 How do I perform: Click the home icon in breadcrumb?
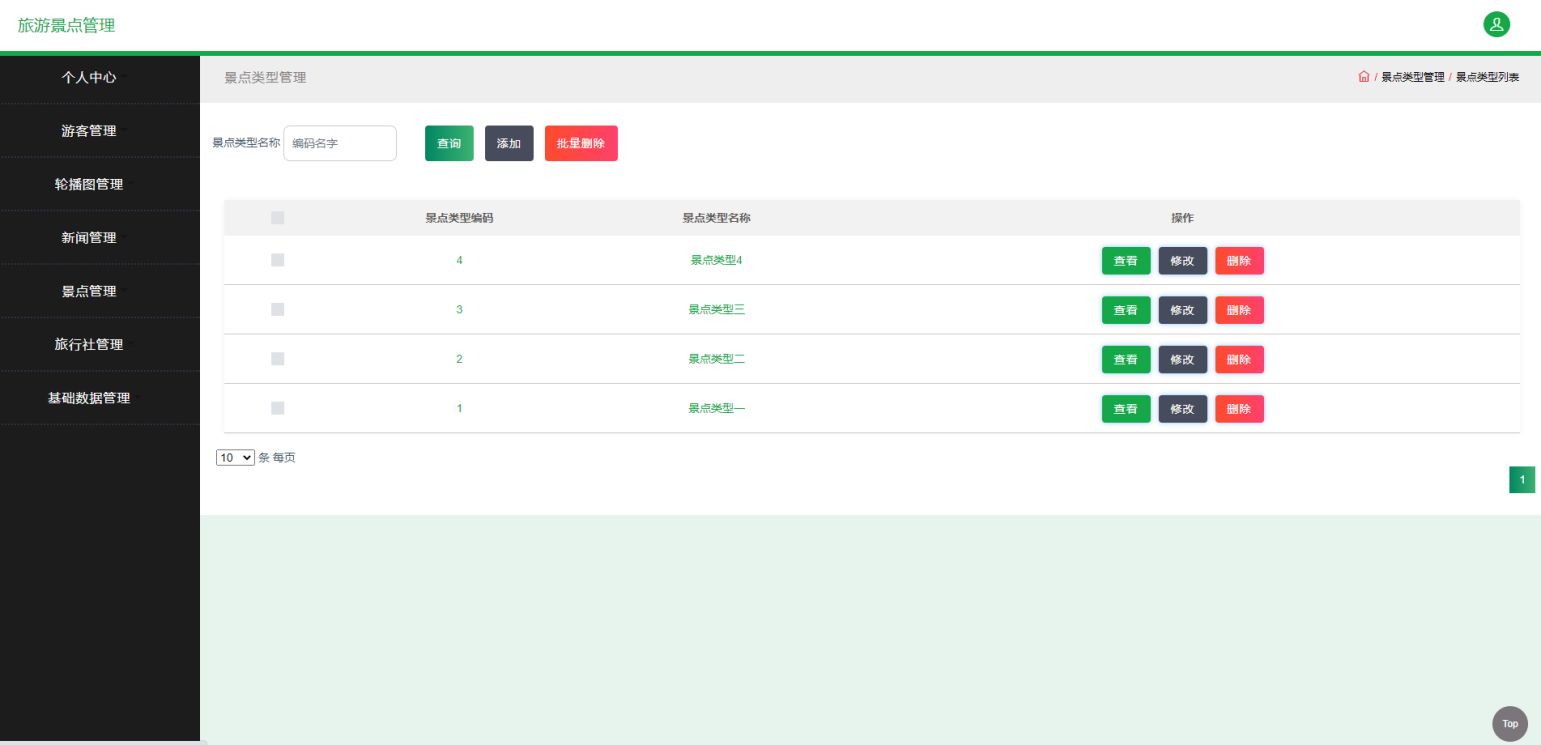(x=1364, y=77)
